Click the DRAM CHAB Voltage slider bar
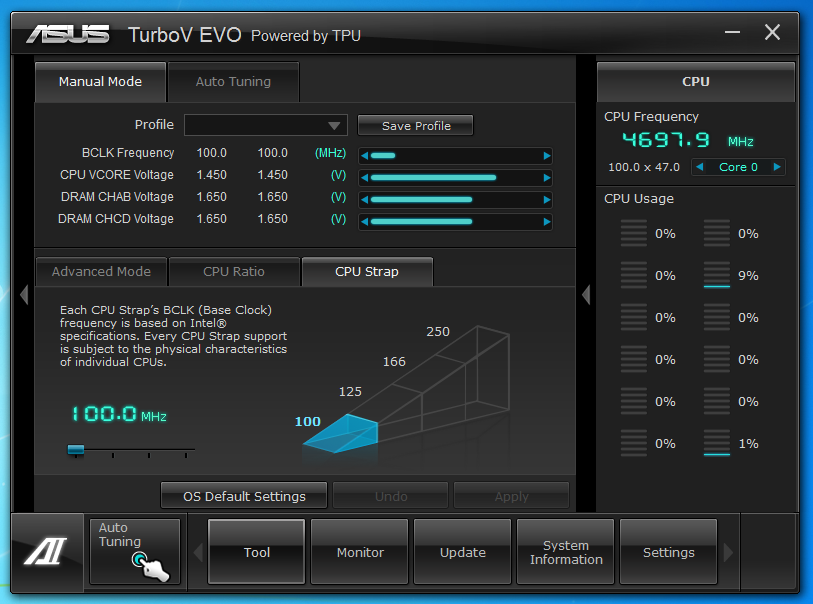 tap(455, 200)
